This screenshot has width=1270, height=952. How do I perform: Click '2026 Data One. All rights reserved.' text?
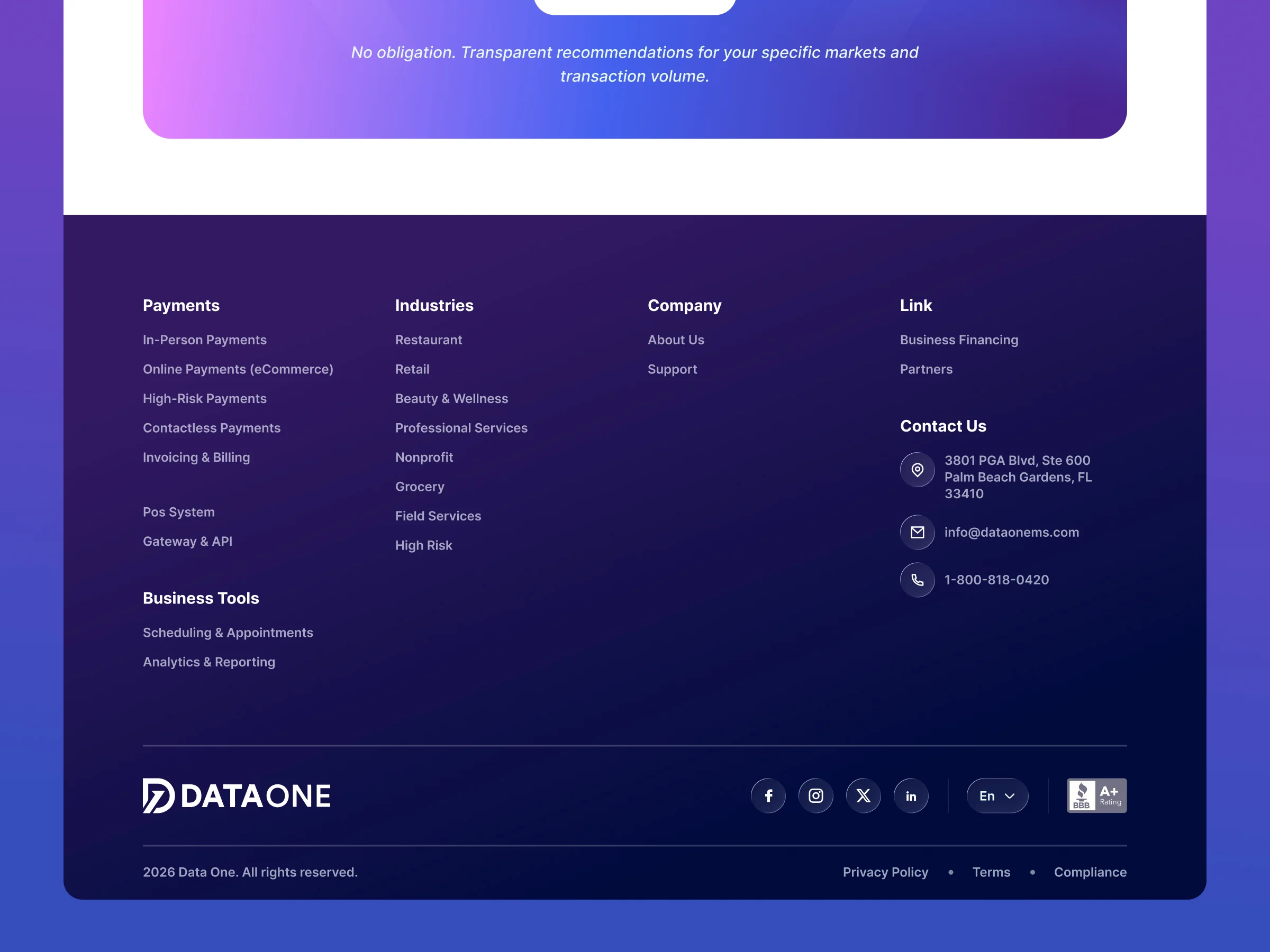[250, 872]
